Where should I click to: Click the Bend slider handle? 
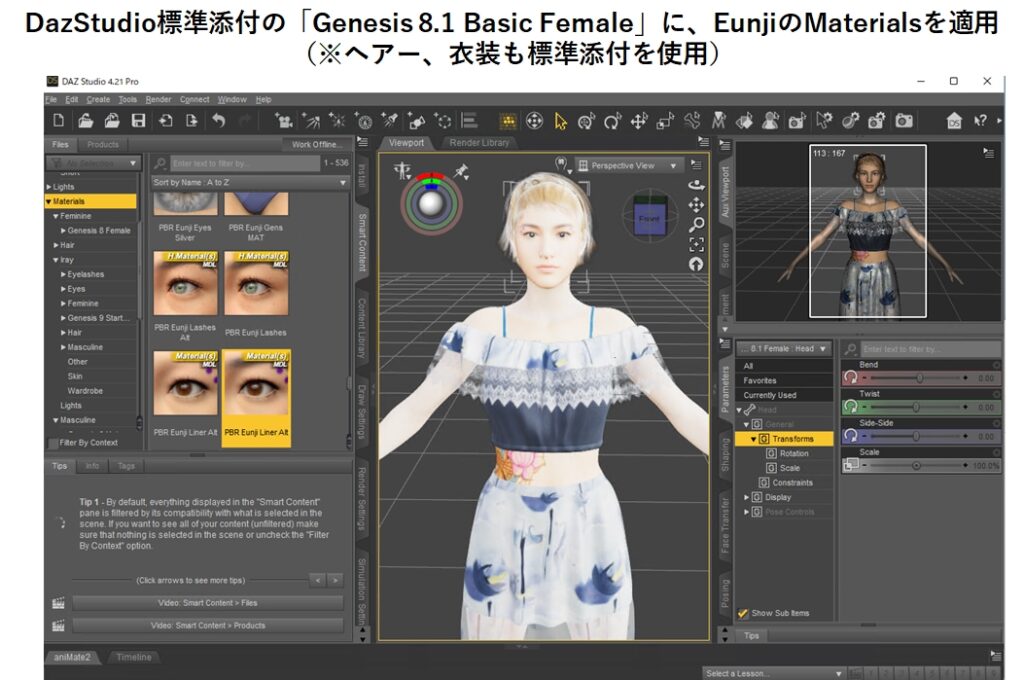[x=919, y=379]
